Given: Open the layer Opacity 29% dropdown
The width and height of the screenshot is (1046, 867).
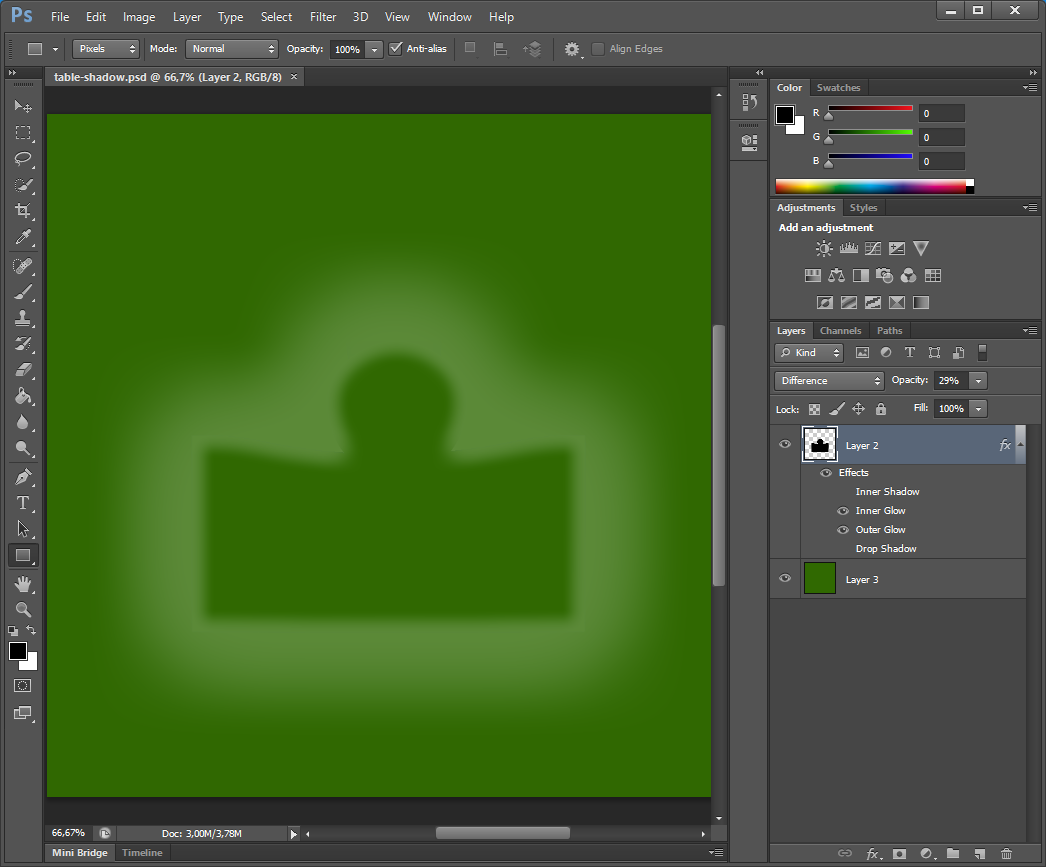Looking at the screenshot, I should [x=978, y=380].
